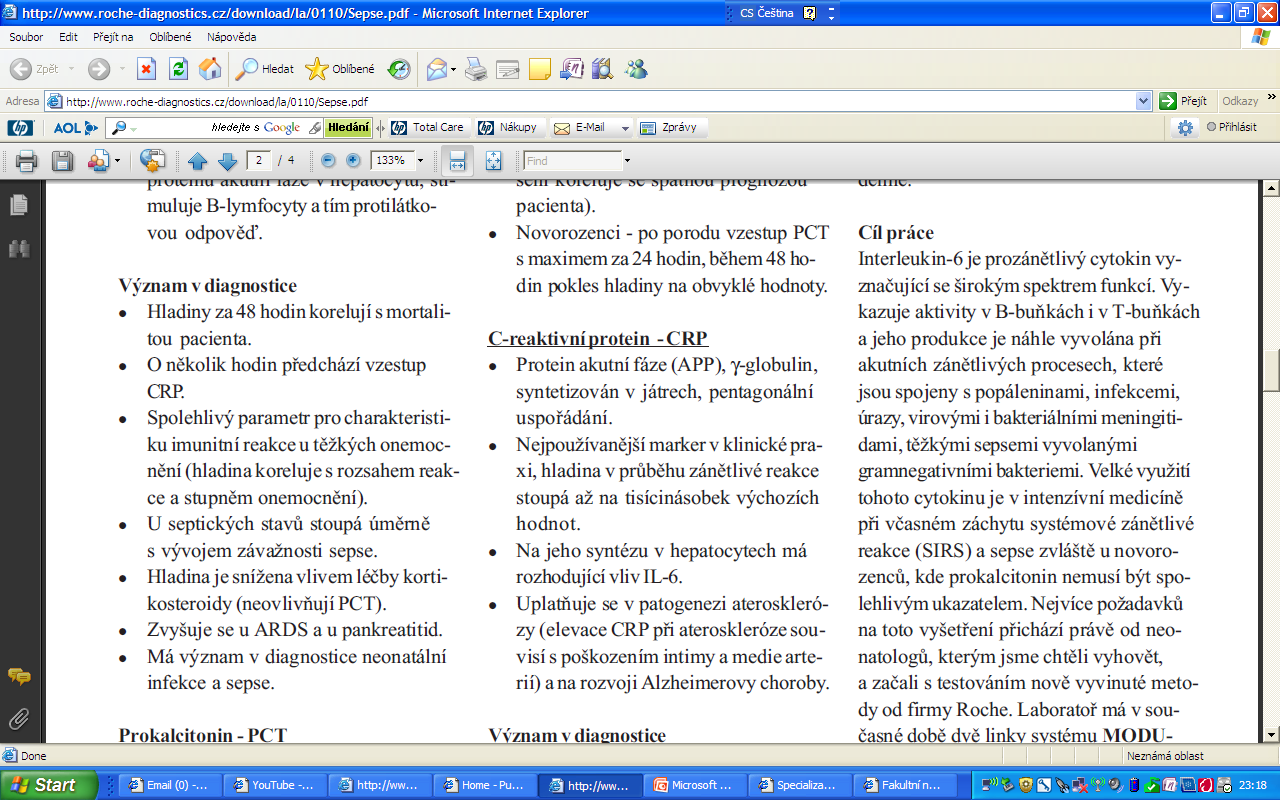Click the Přihlásit sign-in button

pyautogui.click(x=1232, y=128)
